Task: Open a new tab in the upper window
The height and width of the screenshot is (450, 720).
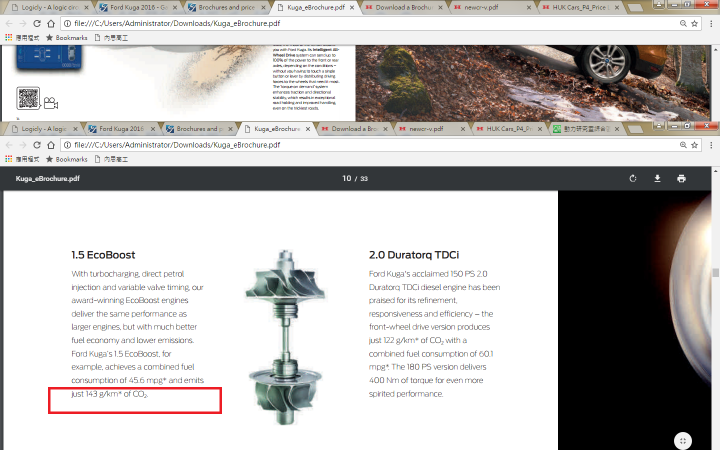Action: click(x=636, y=8)
